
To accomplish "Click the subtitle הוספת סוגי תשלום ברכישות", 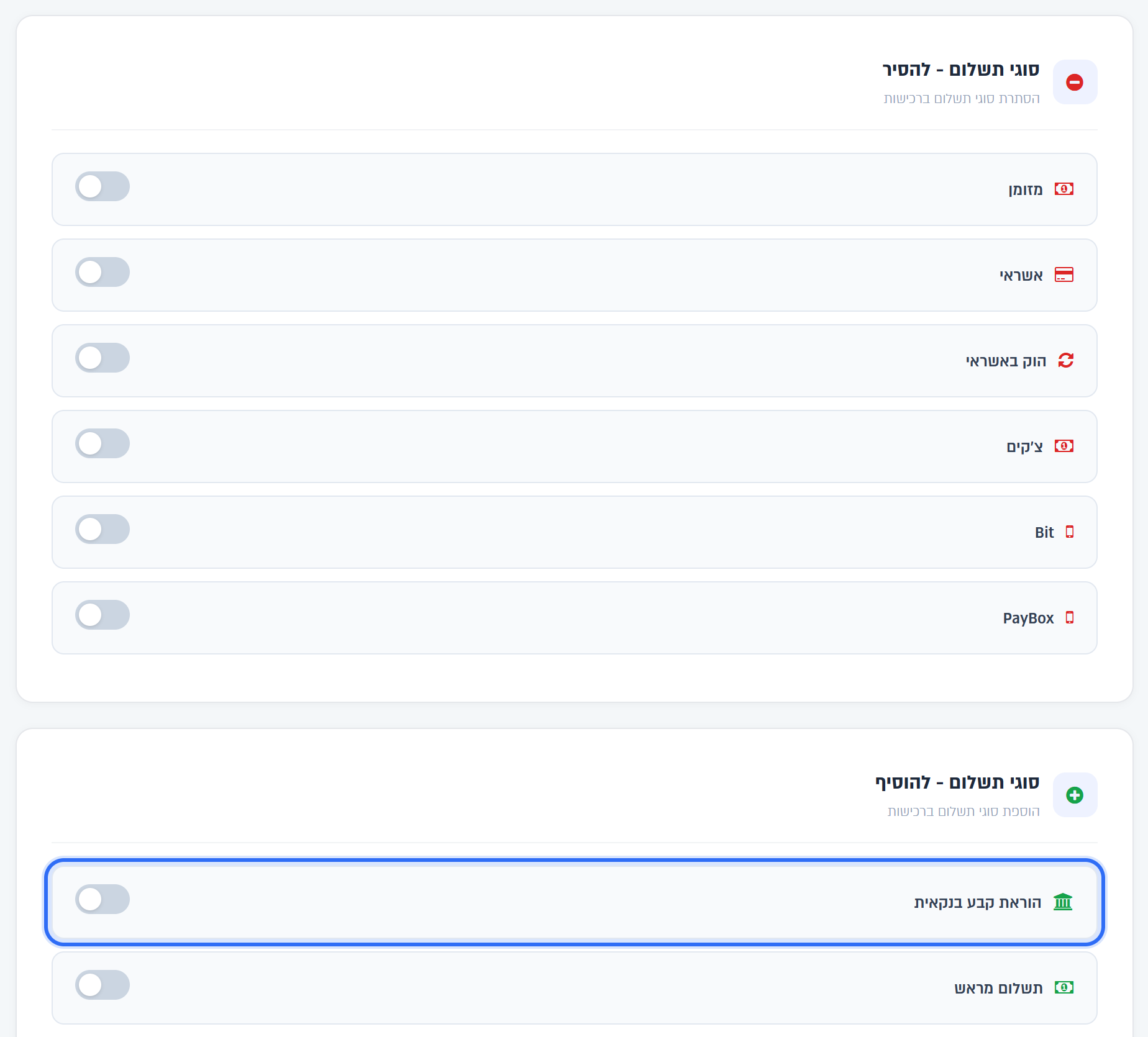I will tap(963, 812).
